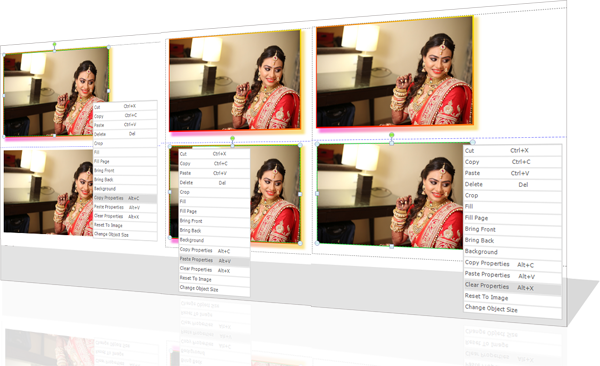This screenshot has height=366, width=600.
Task: Choose Cut in the smallest context menu
Action: 125,106
